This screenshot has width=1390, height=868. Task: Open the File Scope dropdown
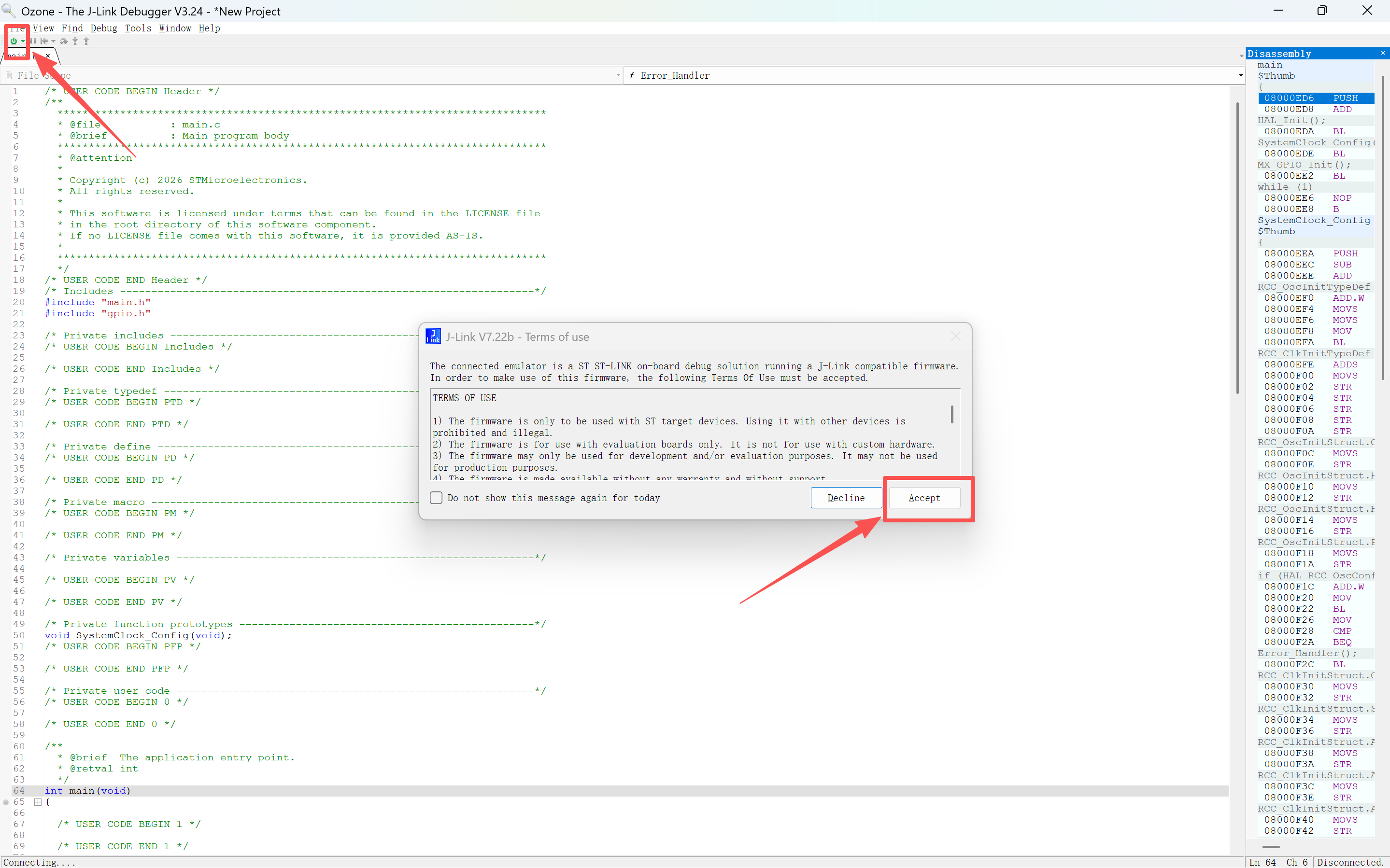(312, 75)
